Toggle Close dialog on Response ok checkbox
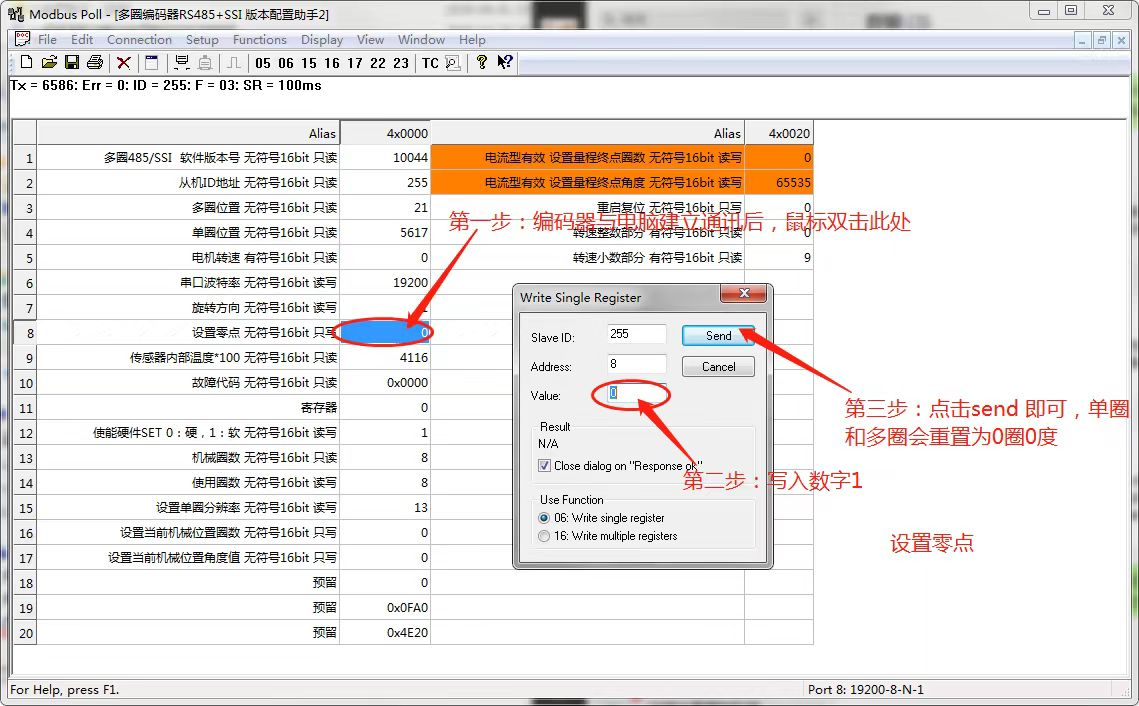 544,466
